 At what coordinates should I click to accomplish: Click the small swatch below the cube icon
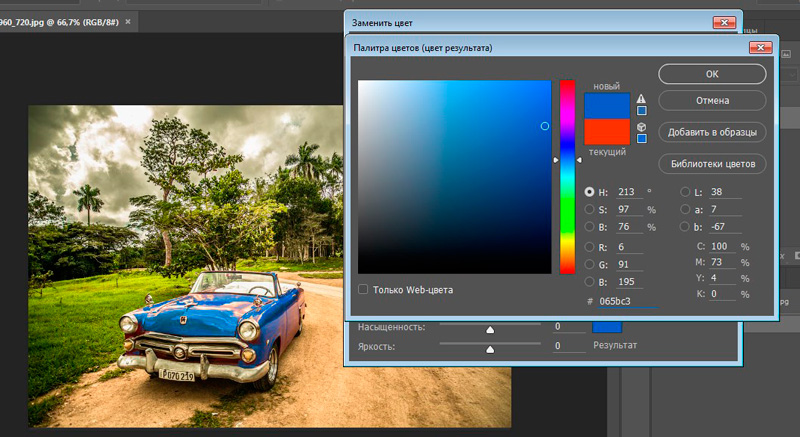[x=641, y=139]
